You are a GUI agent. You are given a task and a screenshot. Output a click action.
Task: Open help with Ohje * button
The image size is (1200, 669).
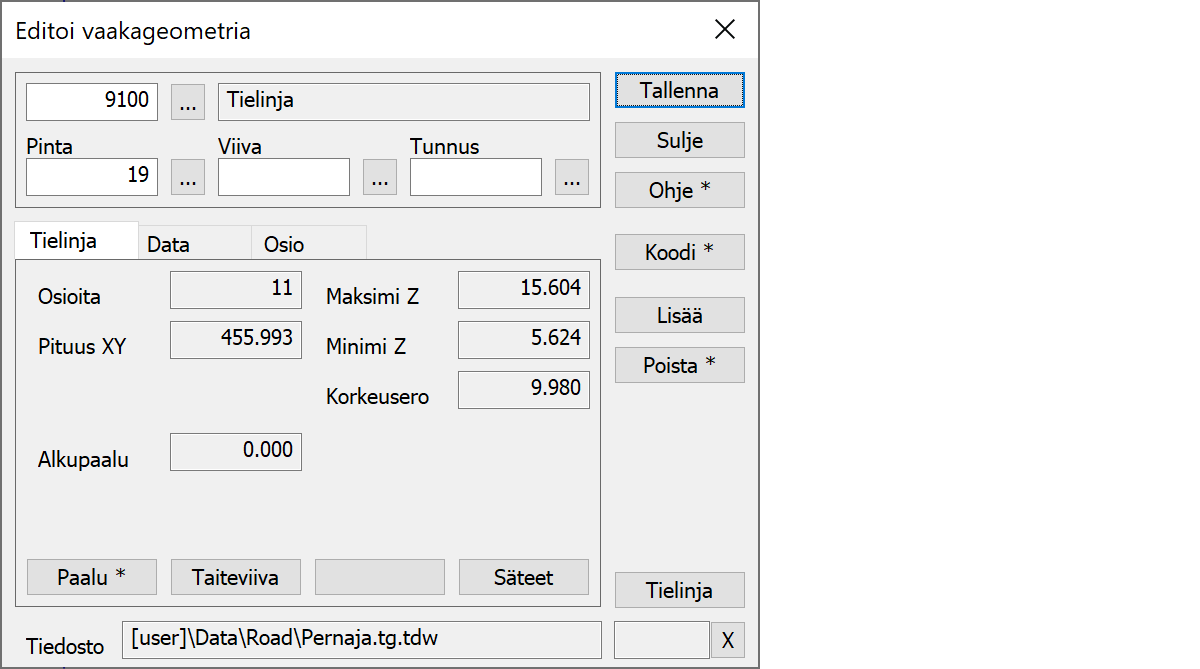tap(679, 190)
